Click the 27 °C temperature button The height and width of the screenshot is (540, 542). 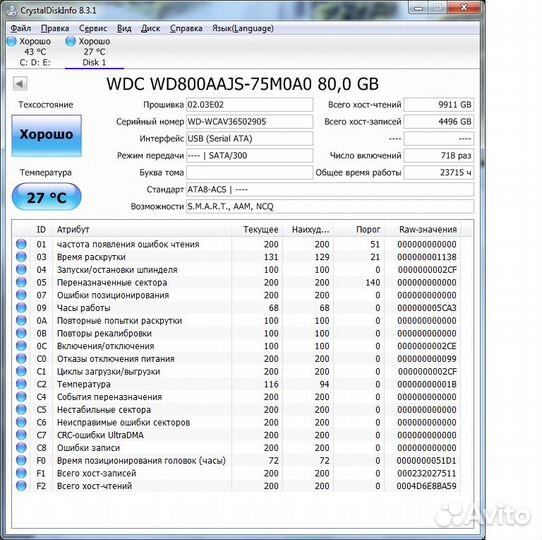[x=46, y=197]
